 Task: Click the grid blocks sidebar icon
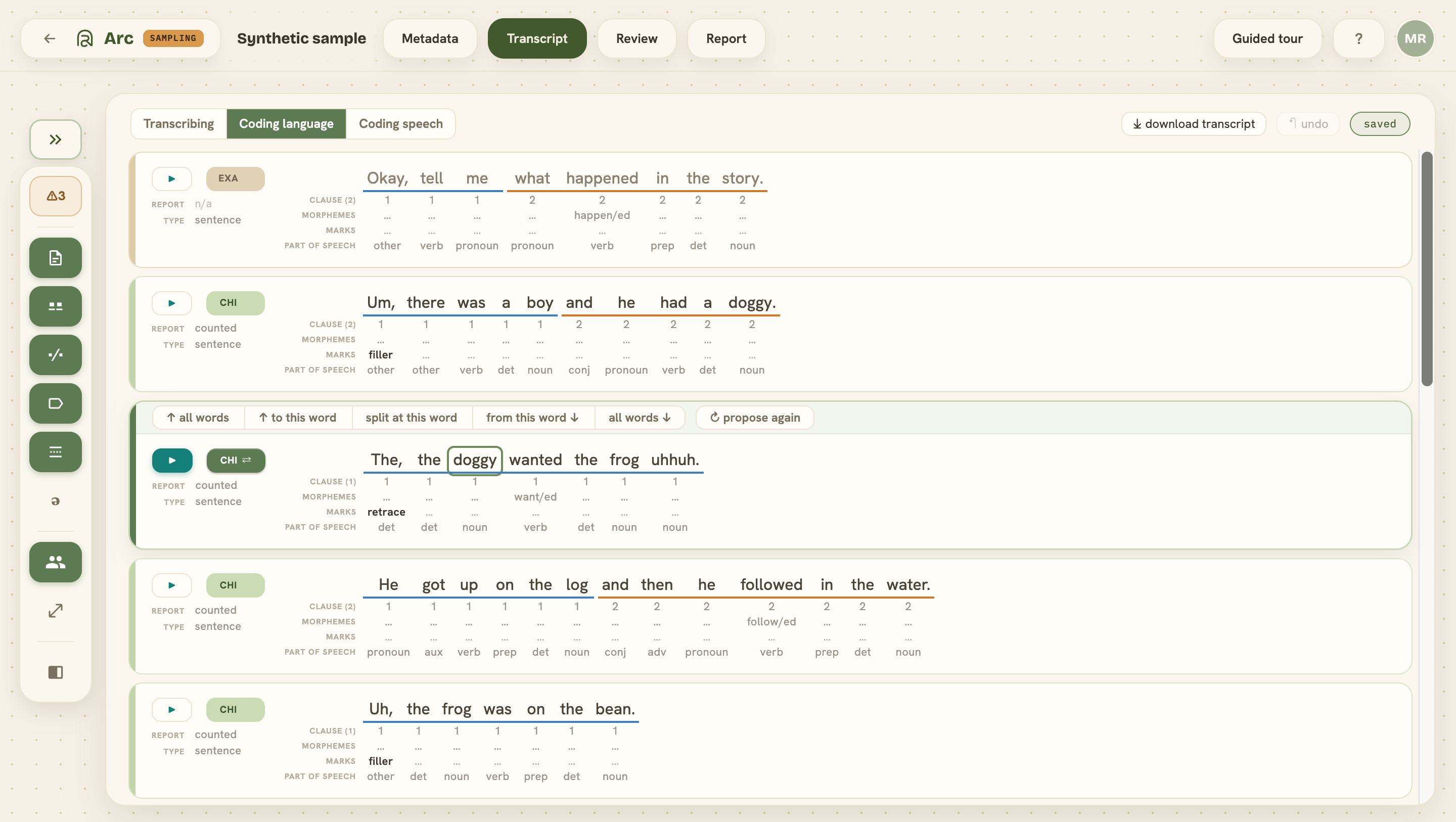coord(56,306)
